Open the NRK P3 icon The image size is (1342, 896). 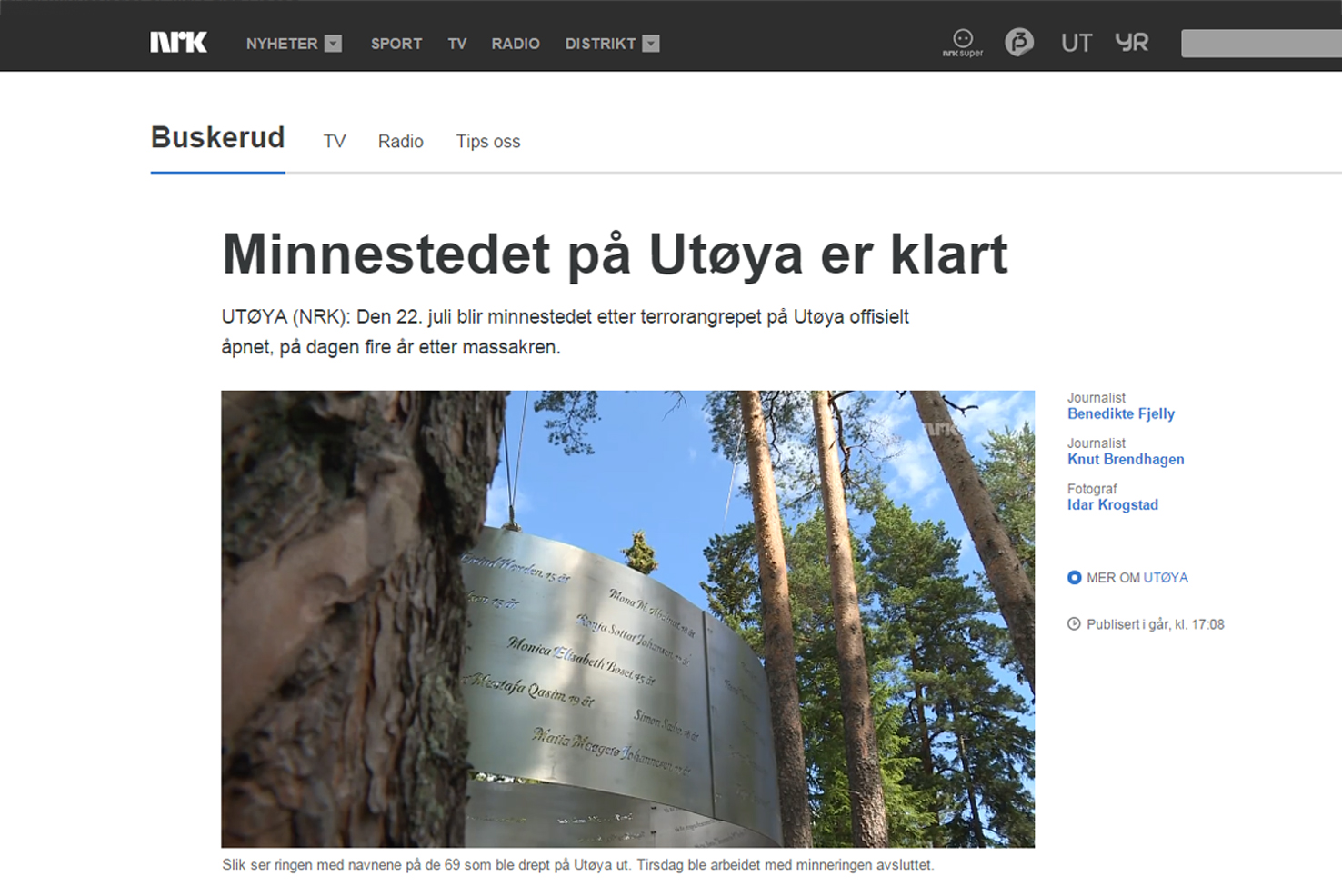(1018, 42)
